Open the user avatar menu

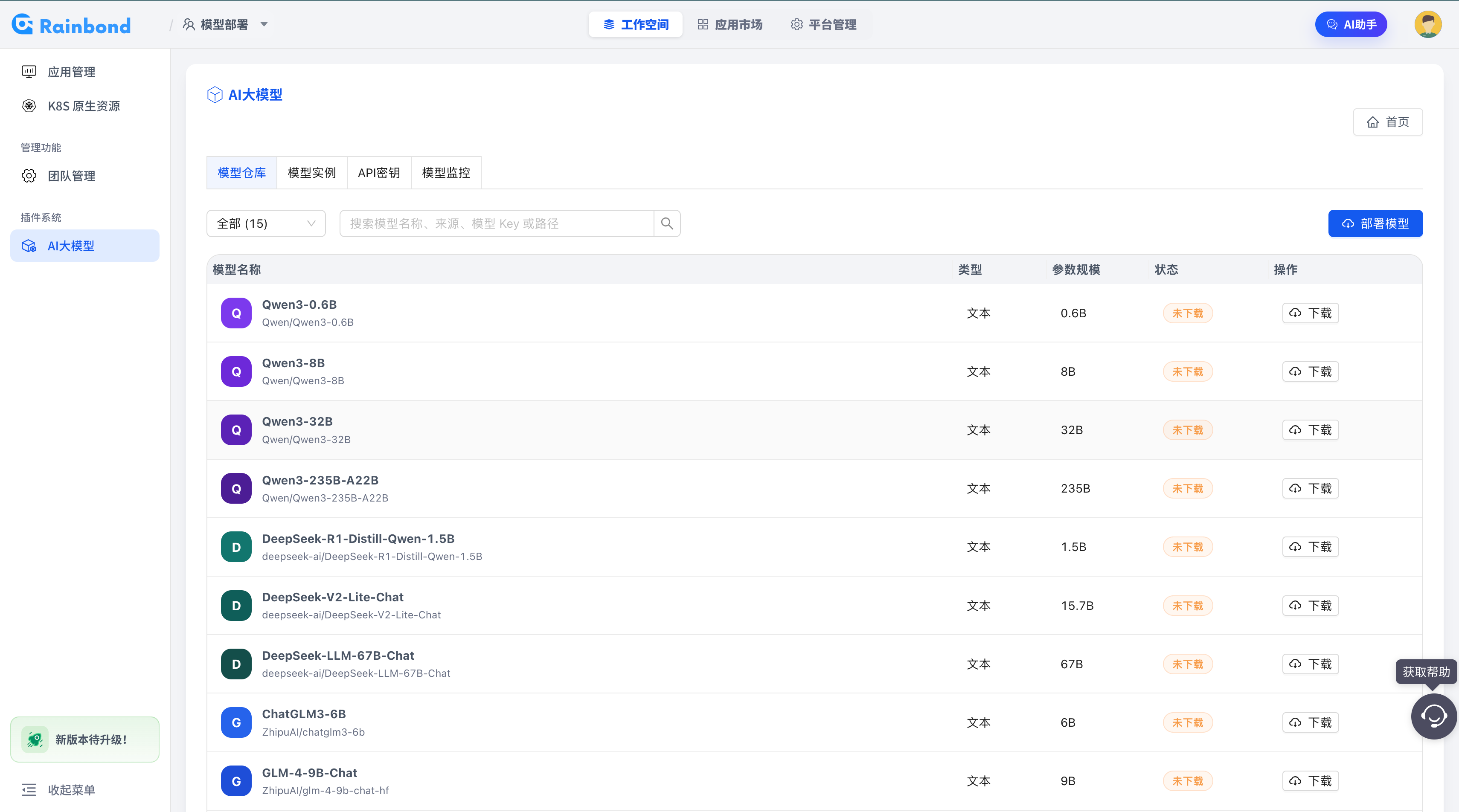pyautogui.click(x=1427, y=24)
